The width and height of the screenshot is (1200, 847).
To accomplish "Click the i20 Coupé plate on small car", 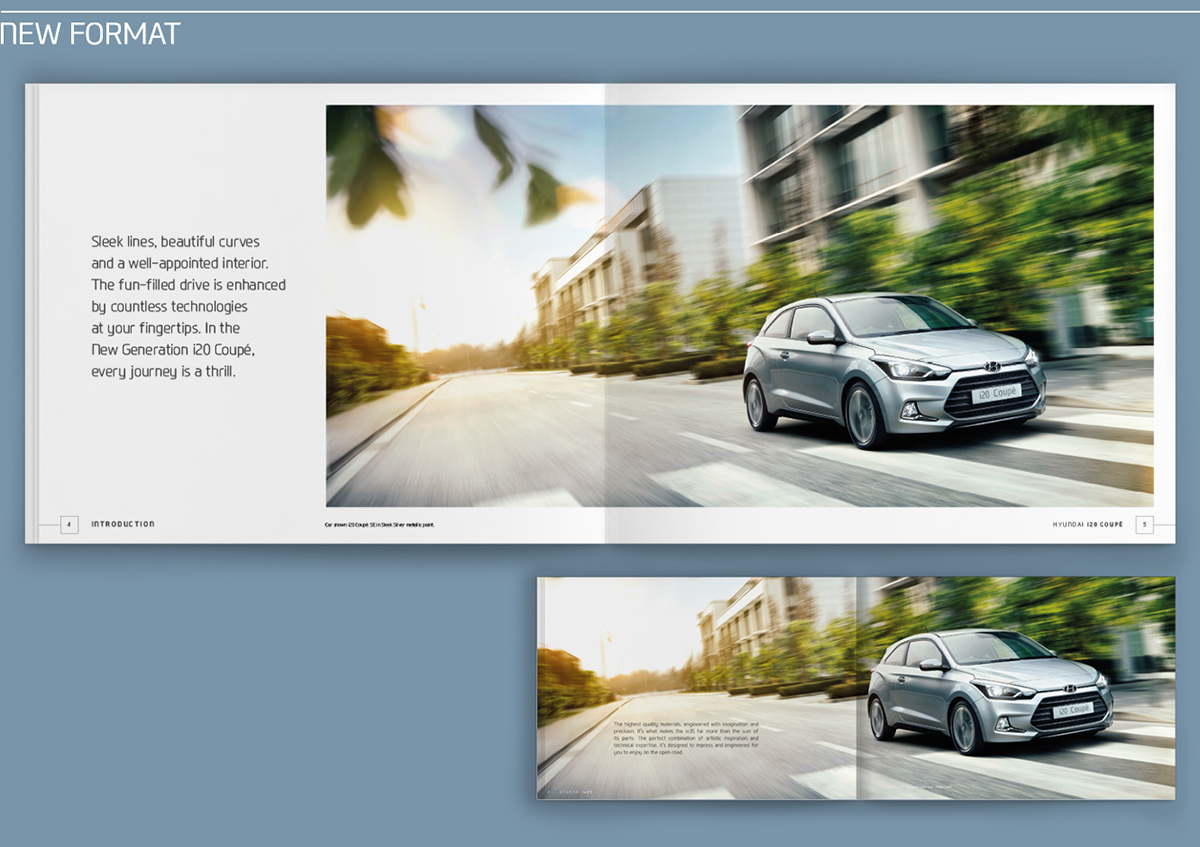I will click(1074, 710).
